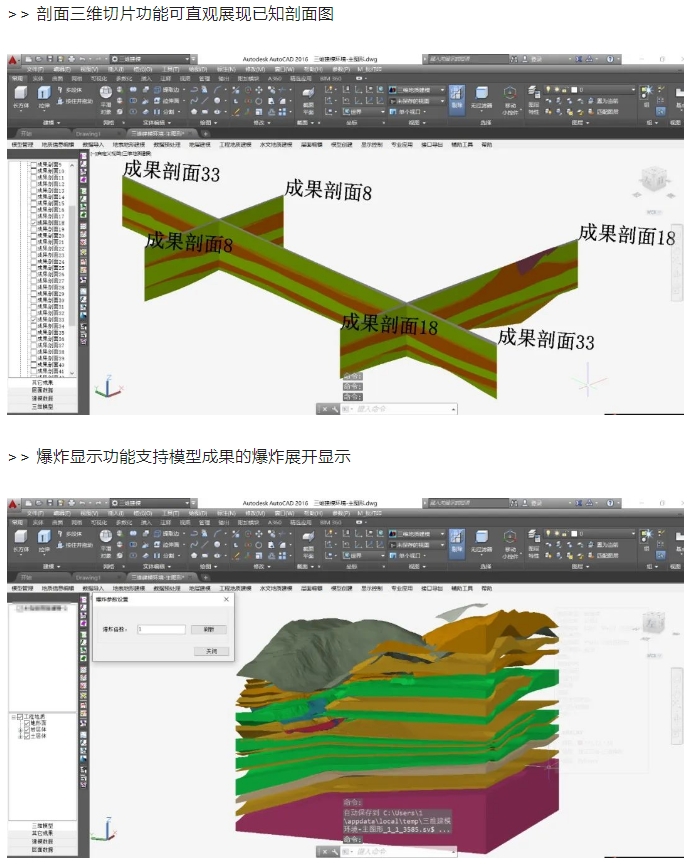Toggle the 岩层体 checkbox in the tree

tap(27, 730)
